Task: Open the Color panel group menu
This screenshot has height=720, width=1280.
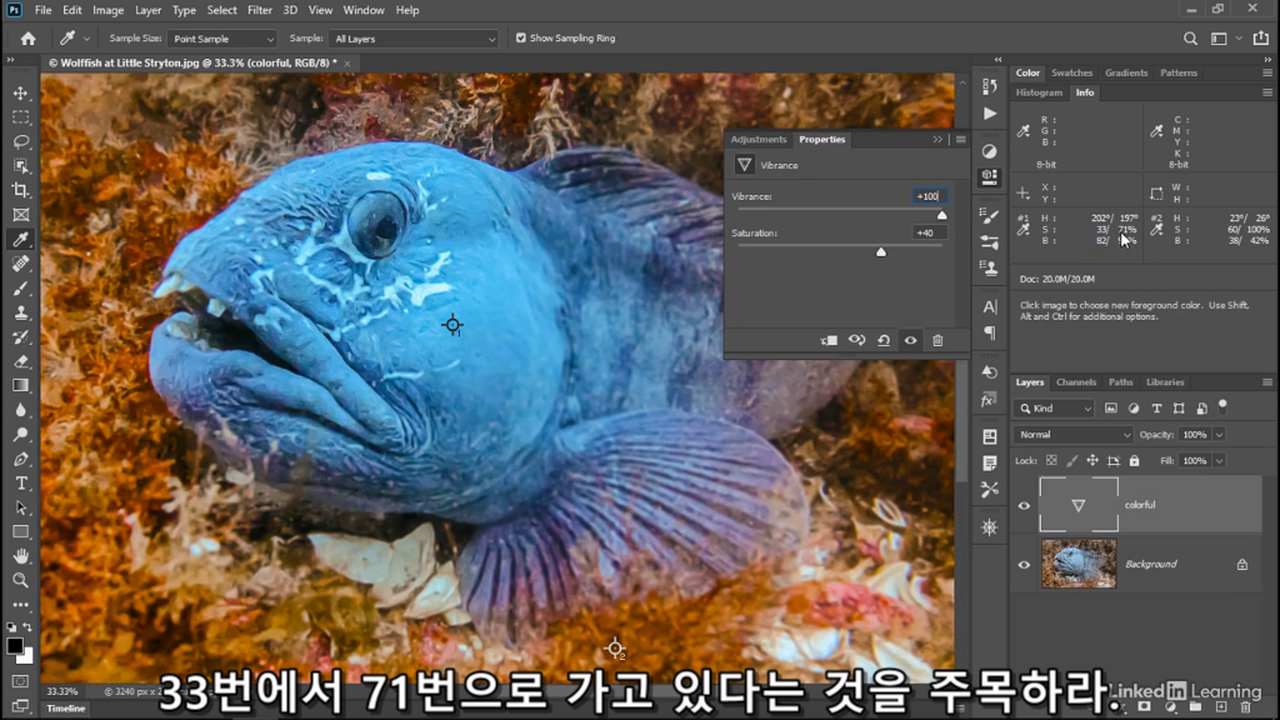Action: 1268,73
